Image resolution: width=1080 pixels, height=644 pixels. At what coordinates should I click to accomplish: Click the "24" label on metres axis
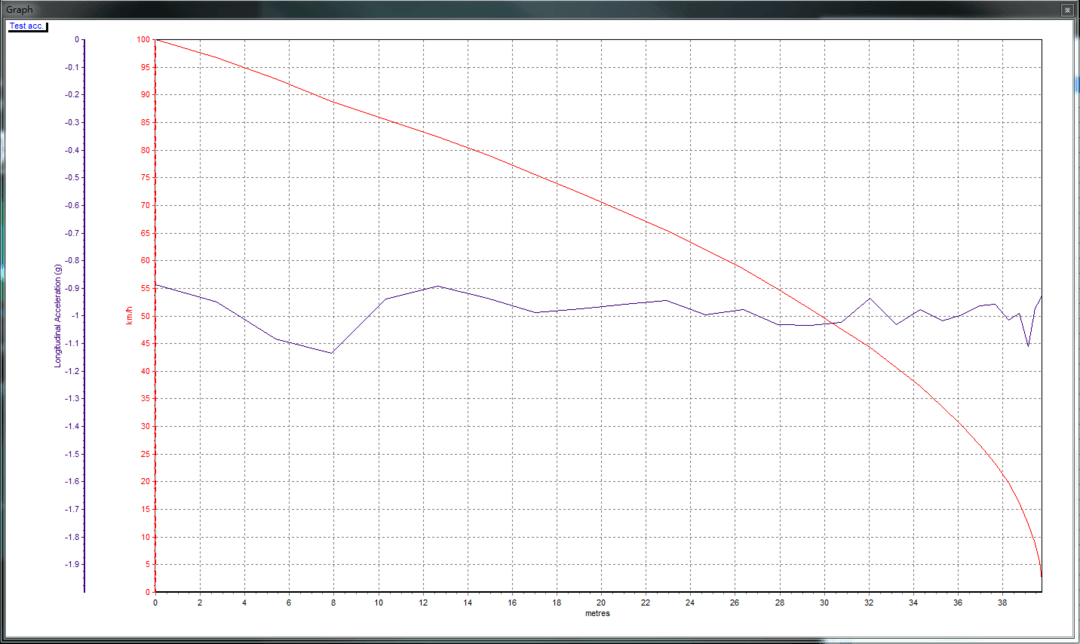coord(689,603)
